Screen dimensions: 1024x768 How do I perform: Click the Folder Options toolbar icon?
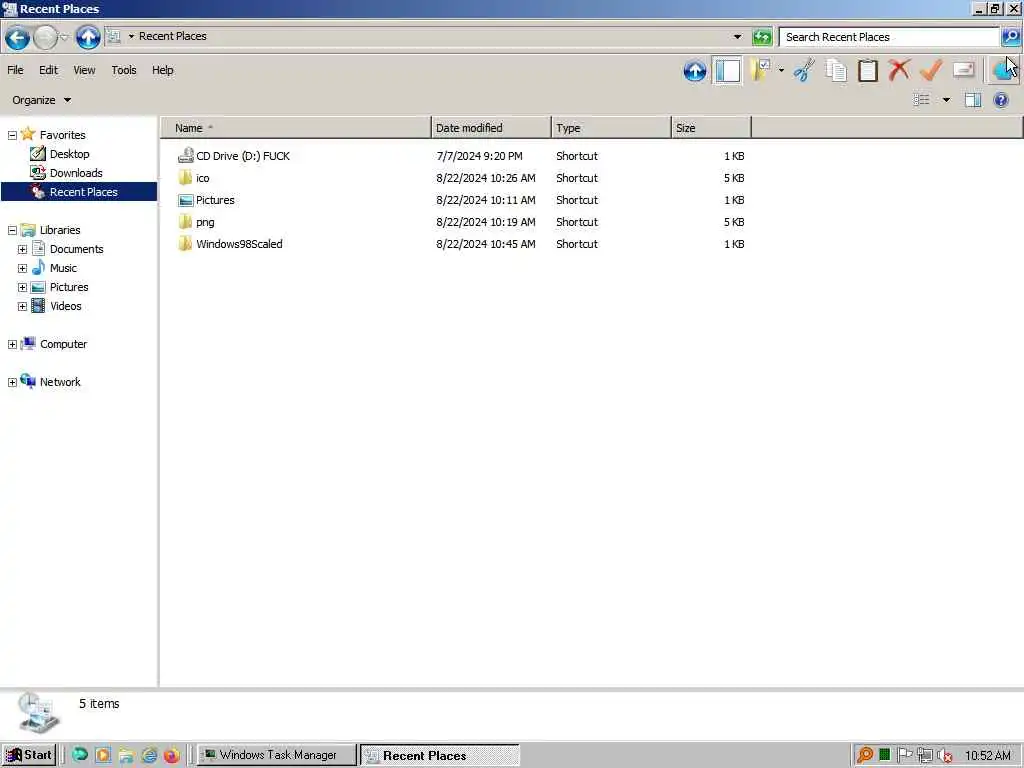pyautogui.click(x=761, y=70)
